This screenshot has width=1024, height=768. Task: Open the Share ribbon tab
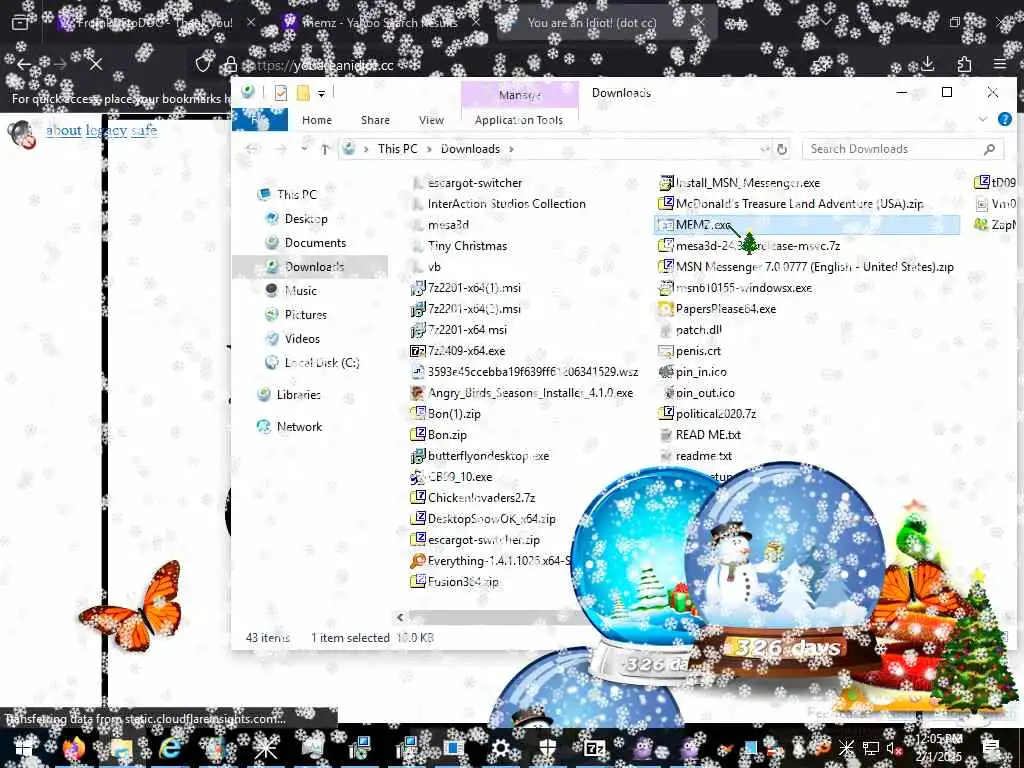(x=376, y=120)
